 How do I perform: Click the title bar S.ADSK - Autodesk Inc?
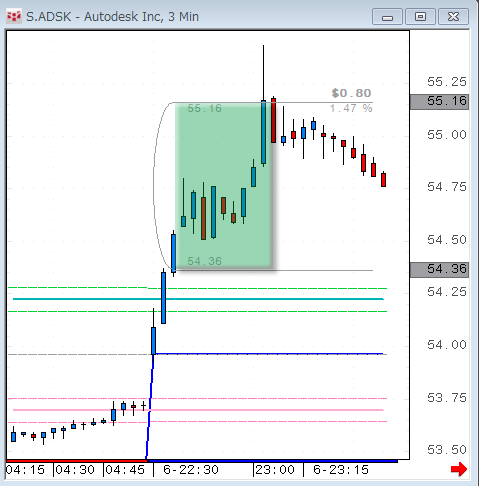112,17
